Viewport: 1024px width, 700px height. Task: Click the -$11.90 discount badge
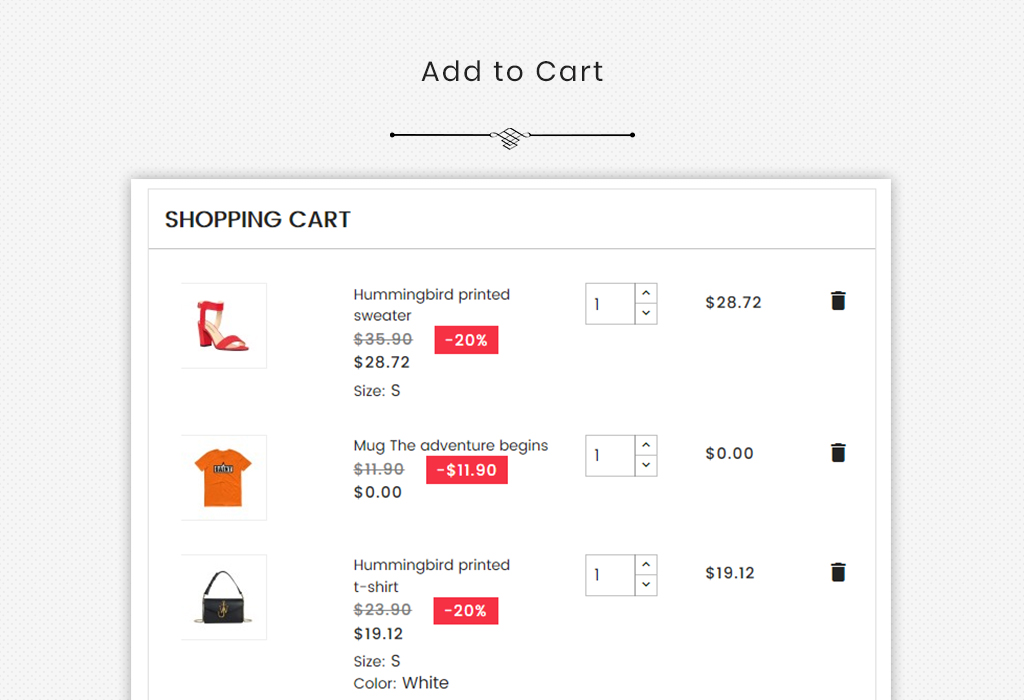point(467,470)
